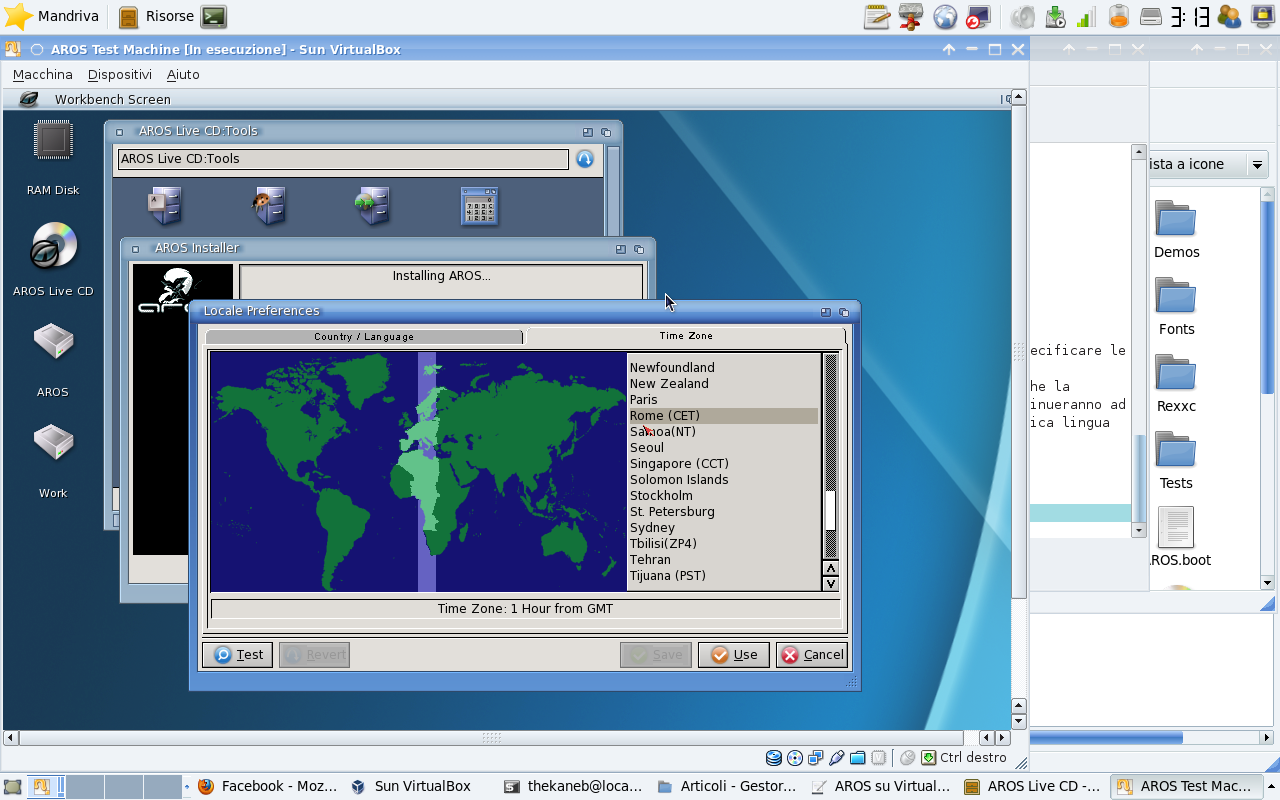Image resolution: width=1280 pixels, height=800 pixels.
Task: Click the Save button
Action: 656,655
